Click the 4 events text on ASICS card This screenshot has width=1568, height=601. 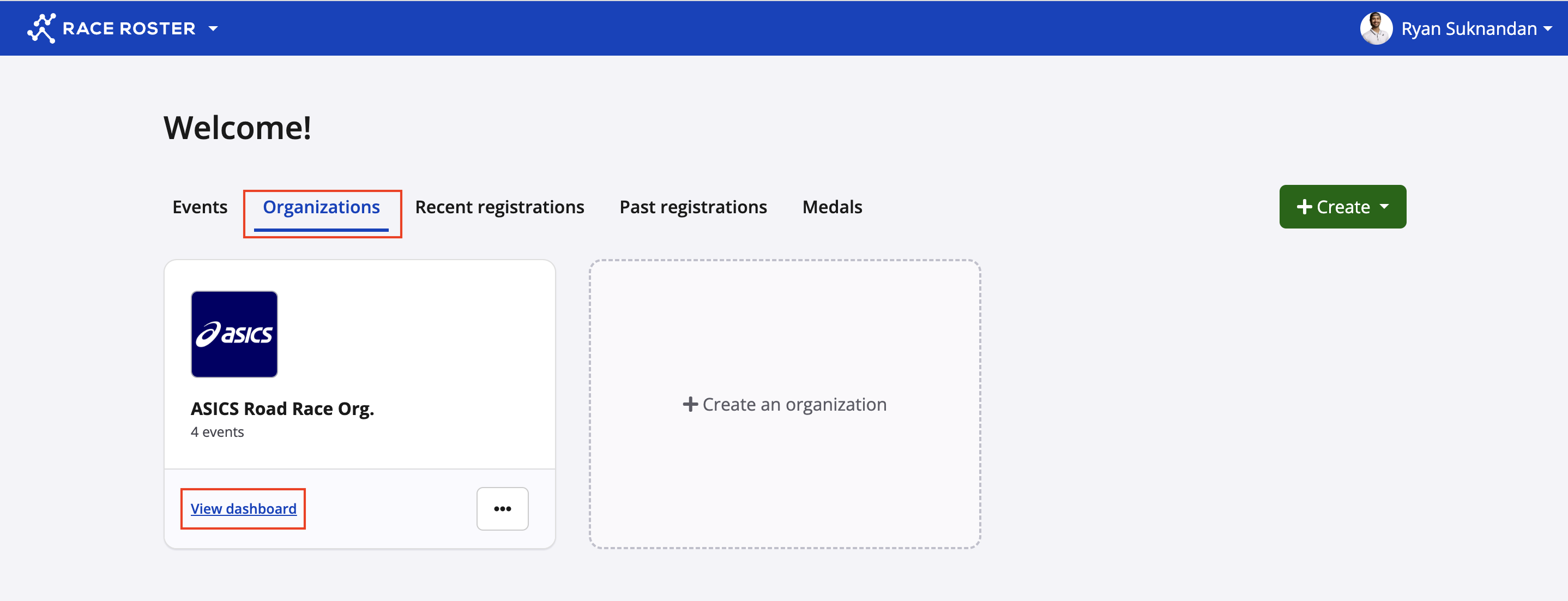tap(218, 432)
